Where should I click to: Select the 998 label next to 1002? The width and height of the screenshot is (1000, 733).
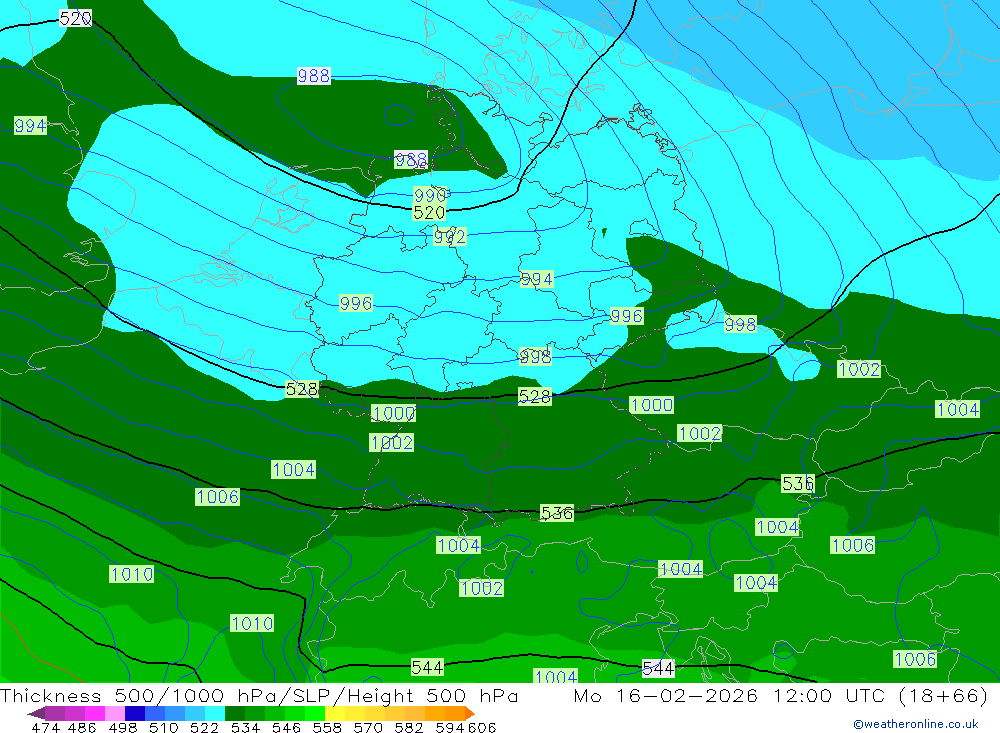[740, 325]
